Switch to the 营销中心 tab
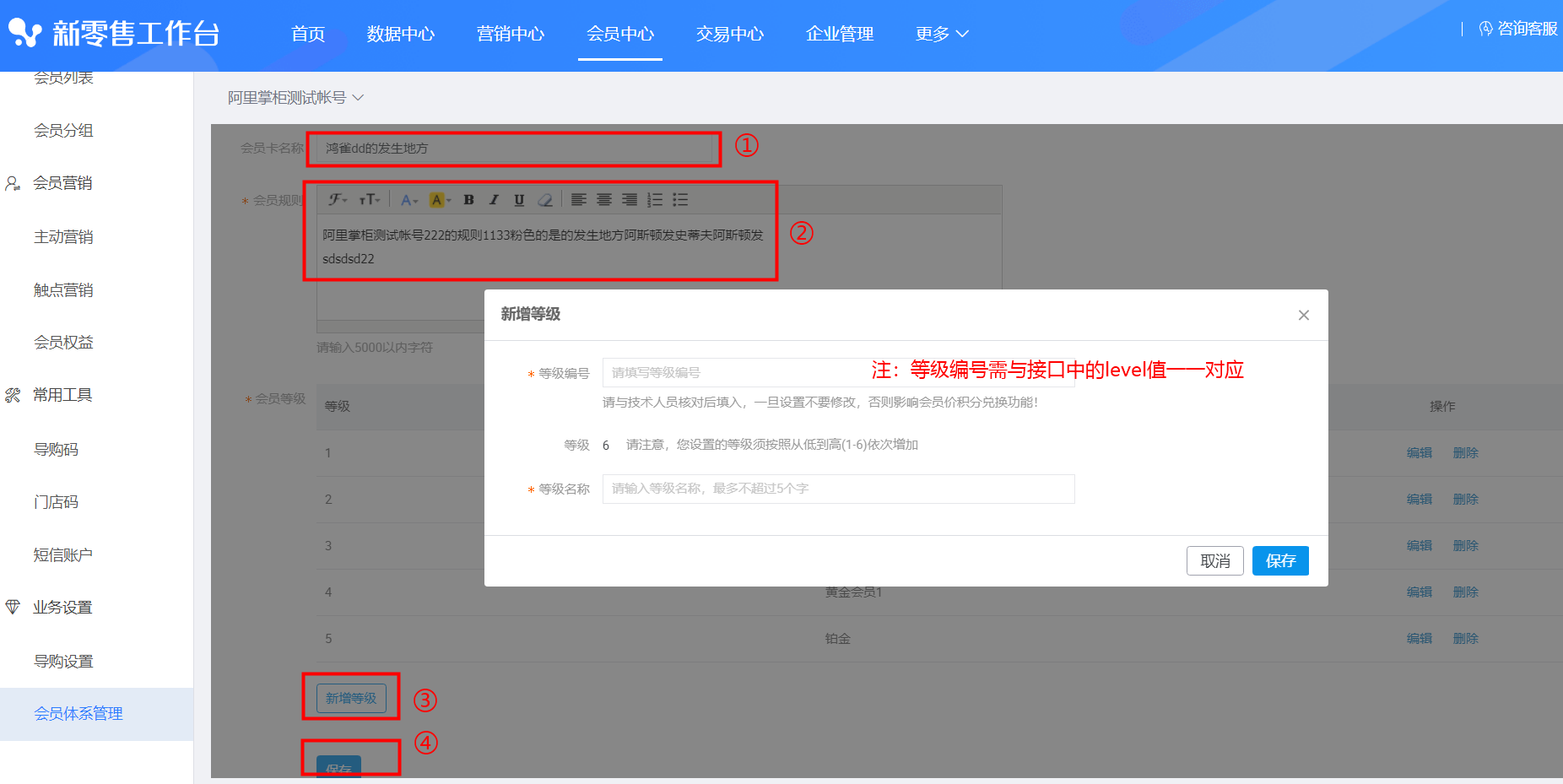The image size is (1563, 784). tap(511, 34)
